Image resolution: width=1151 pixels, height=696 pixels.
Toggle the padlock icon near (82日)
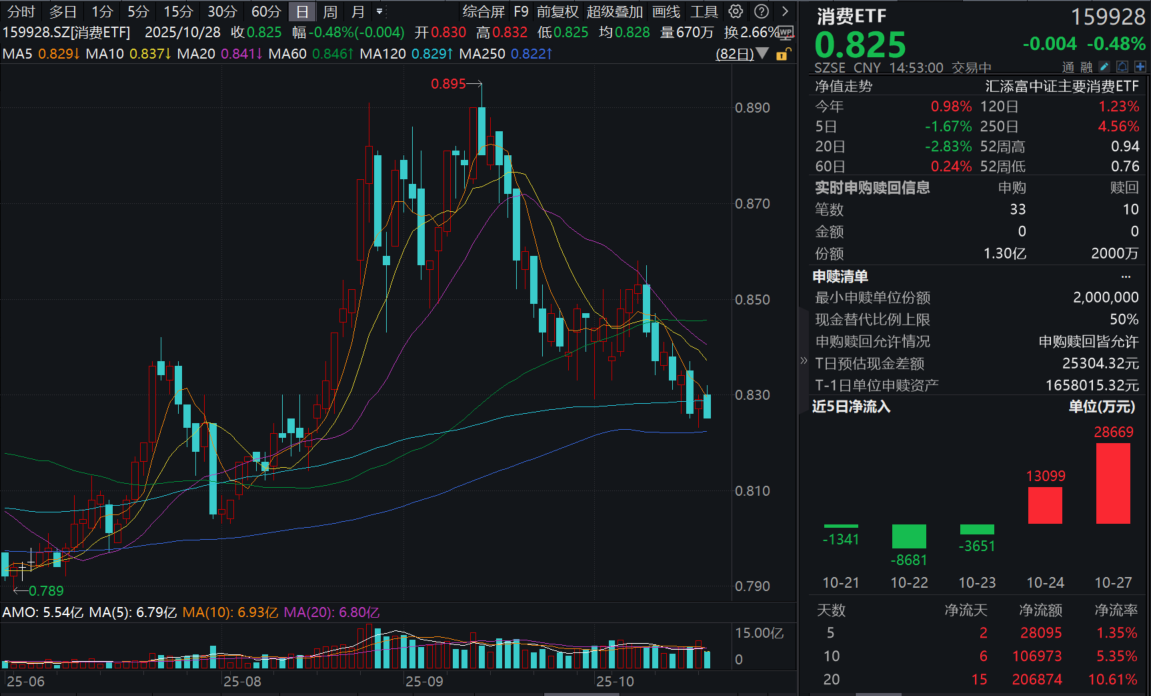point(782,57)
